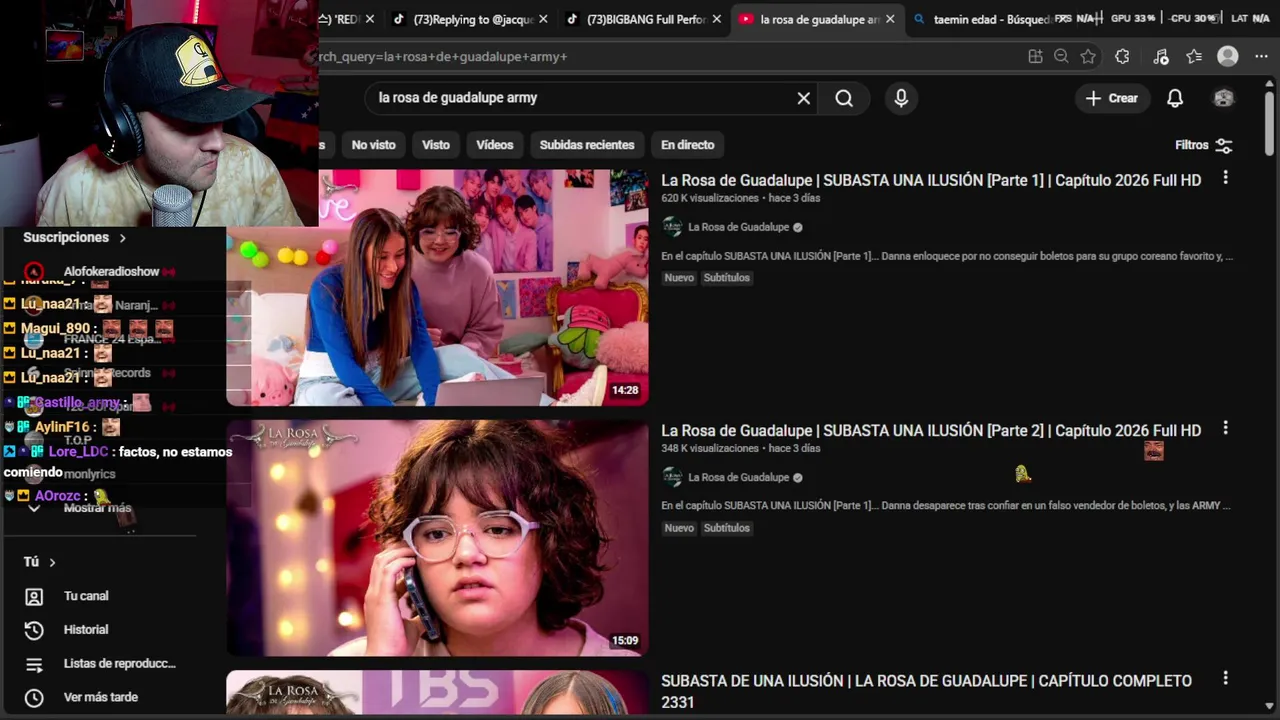Select the Visto filter chip
The image size is (1280, 720).
(436, 145)
